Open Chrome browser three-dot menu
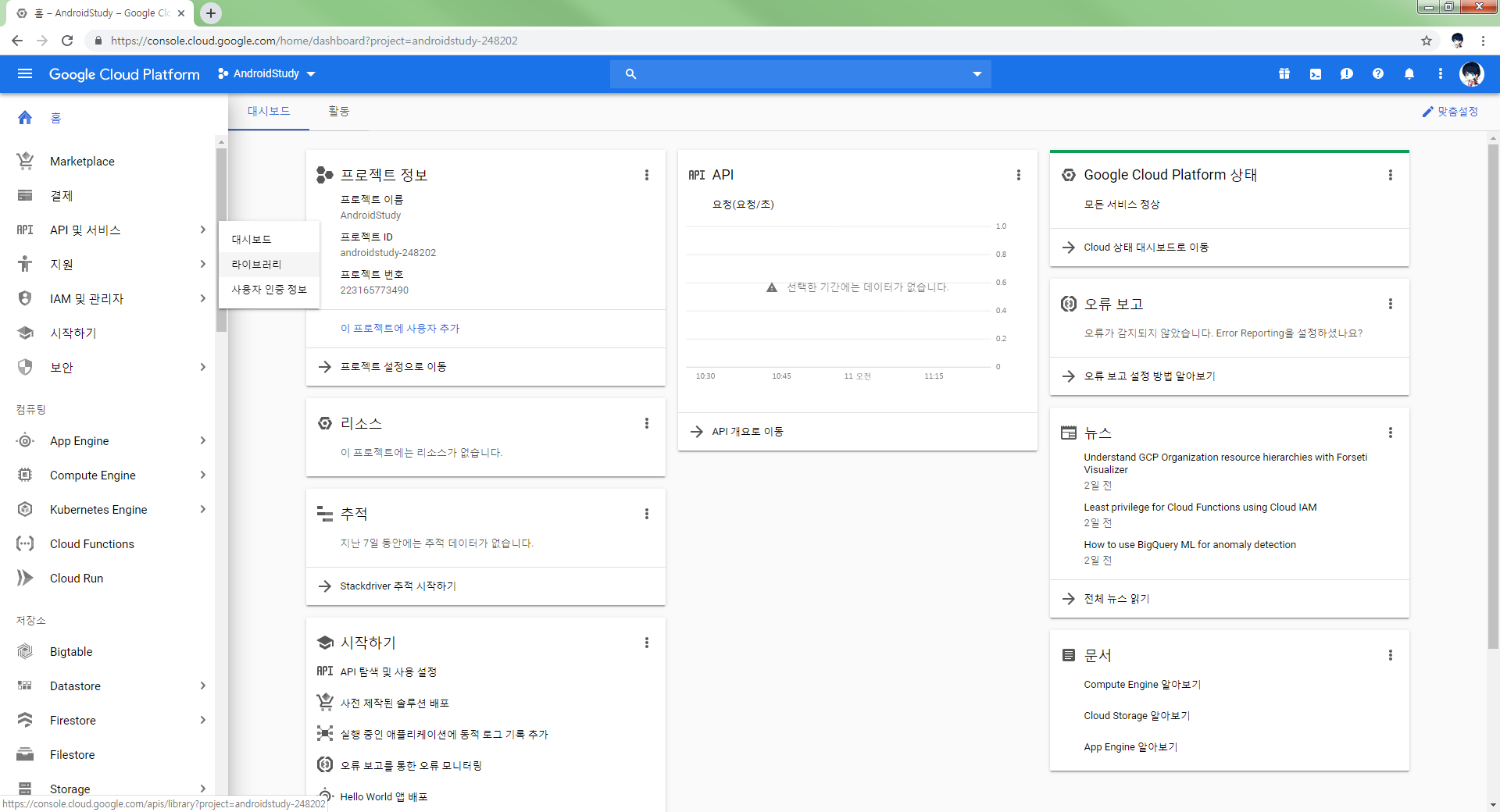This screenshot has width=1500, height=812. (1483, 41)
